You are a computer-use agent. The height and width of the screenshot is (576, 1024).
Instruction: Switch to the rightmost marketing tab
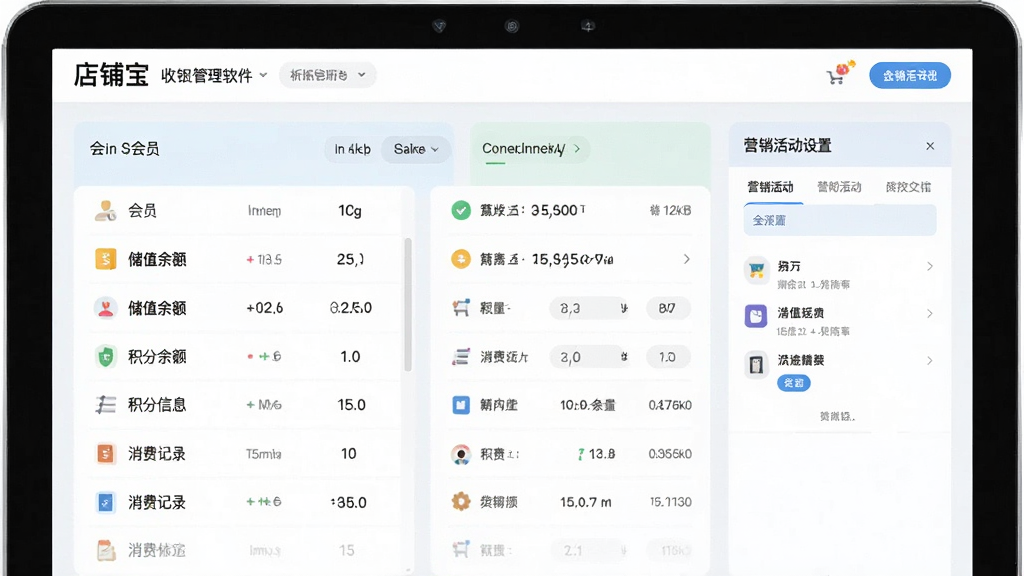pos(908,187)
